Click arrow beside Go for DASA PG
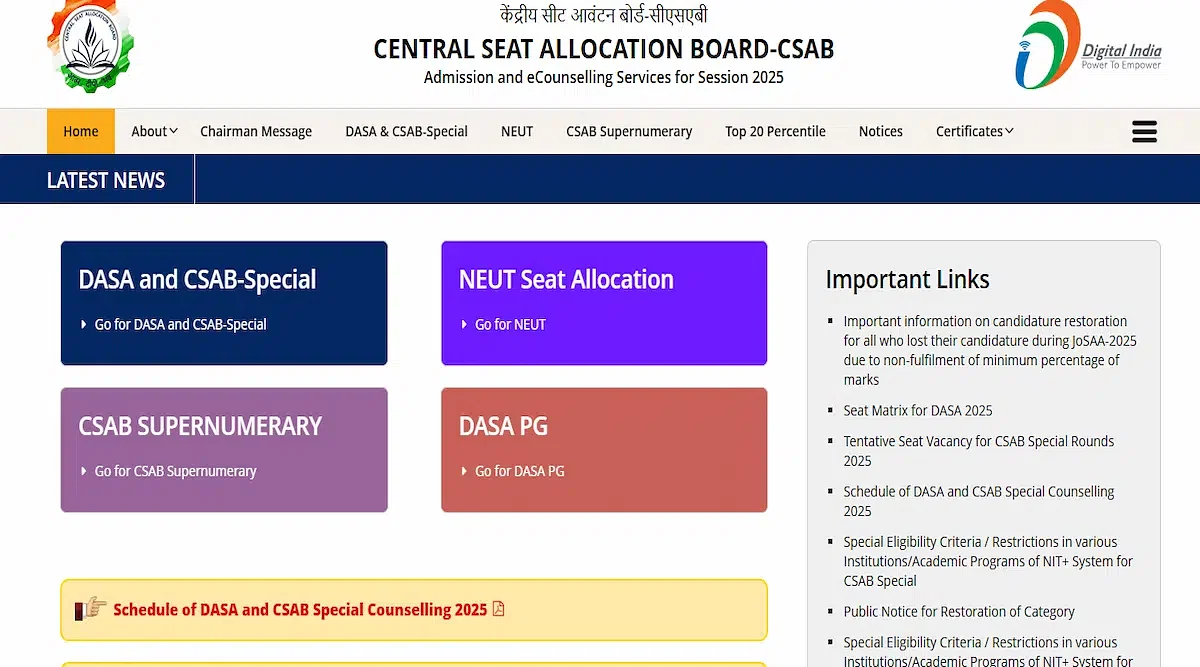This screenshot has height=667, width=1200. pos(464,471)
